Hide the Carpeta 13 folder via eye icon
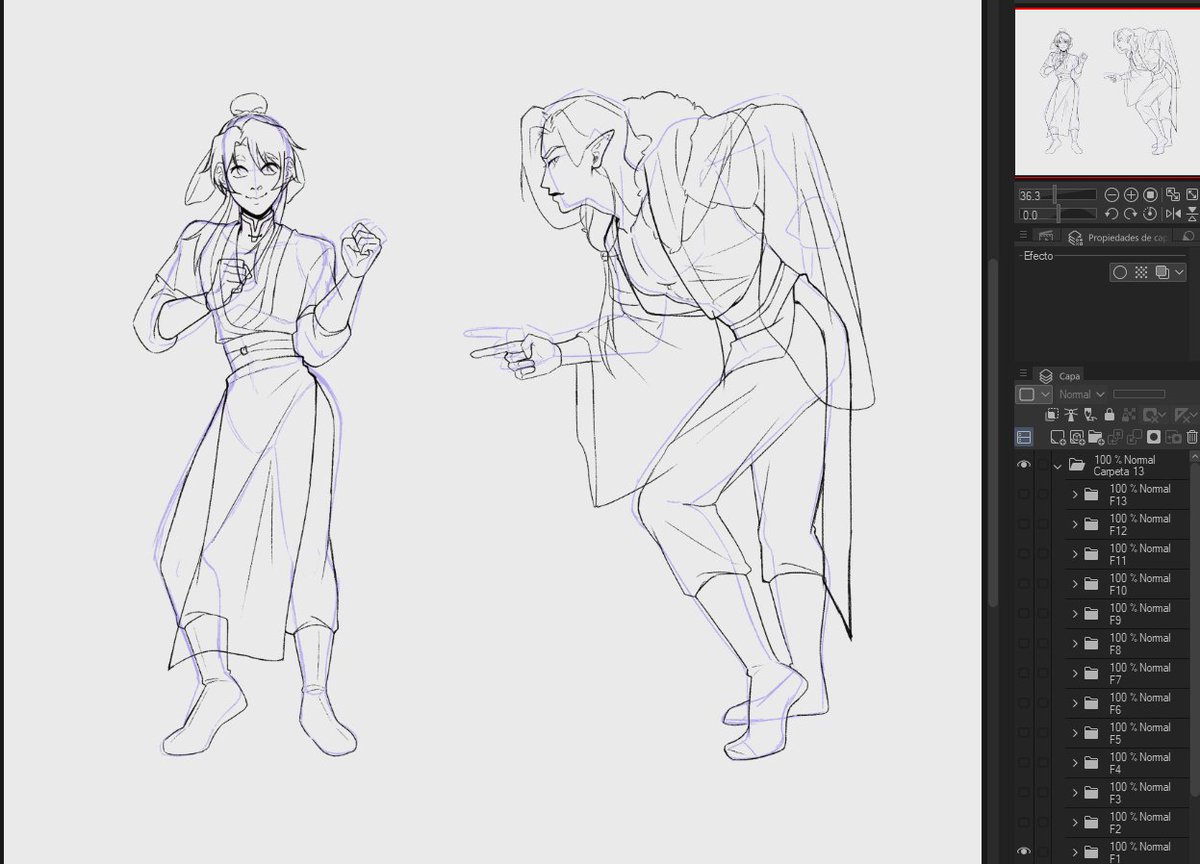The image size is (1200, 864). 1024,465
